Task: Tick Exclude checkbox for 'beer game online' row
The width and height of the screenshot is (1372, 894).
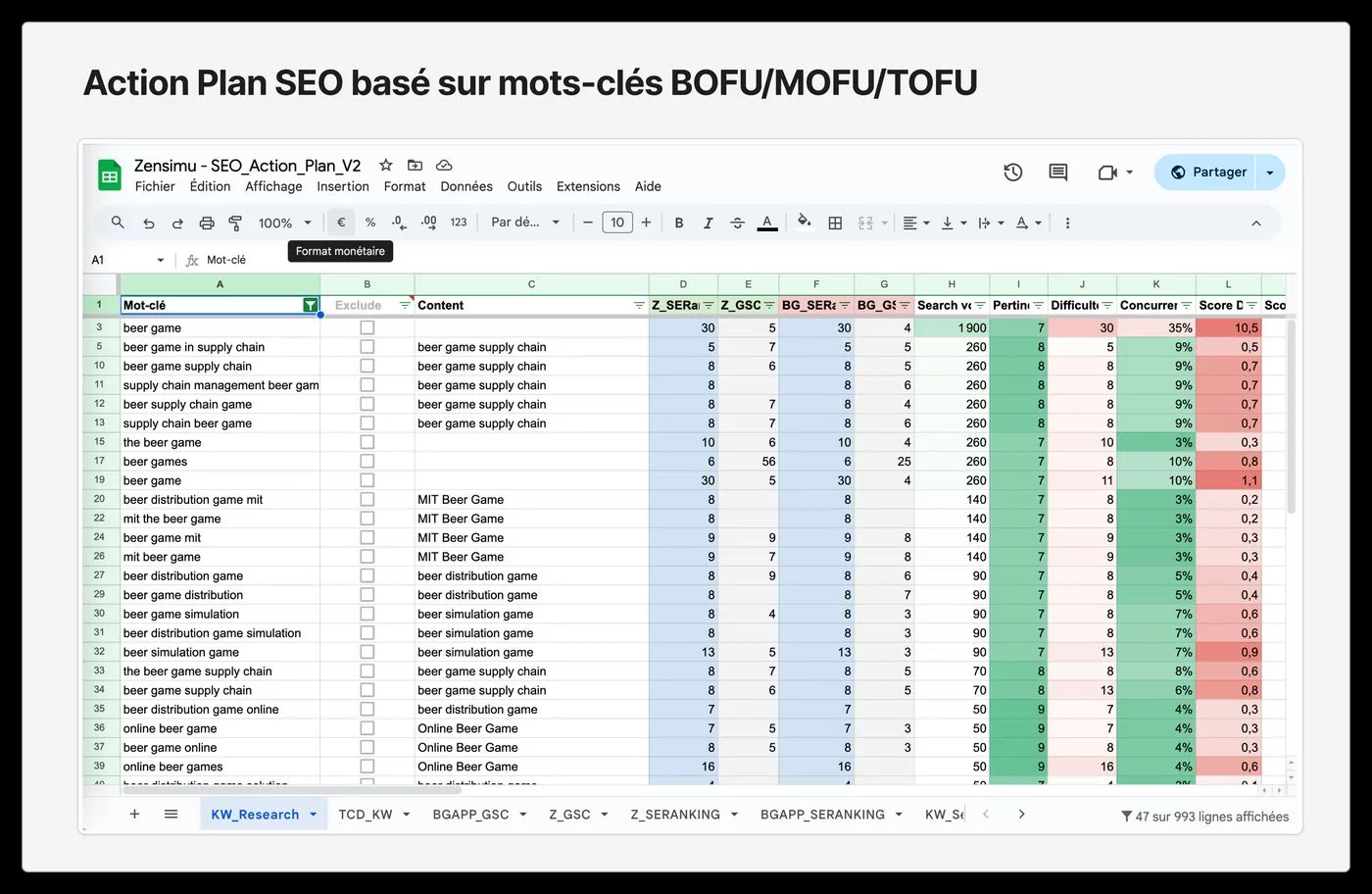Action: click(x=367, y=747)
